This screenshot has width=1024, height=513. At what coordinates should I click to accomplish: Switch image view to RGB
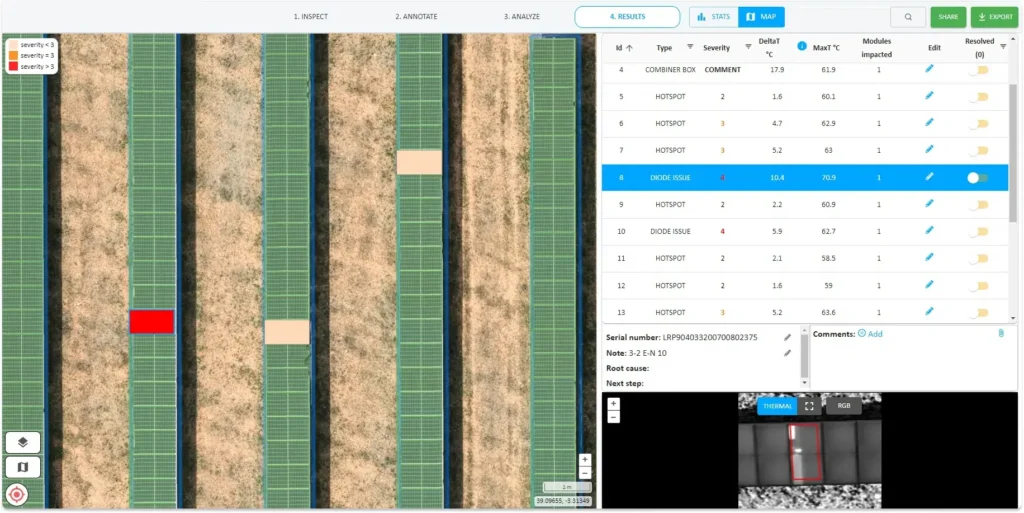843,406
